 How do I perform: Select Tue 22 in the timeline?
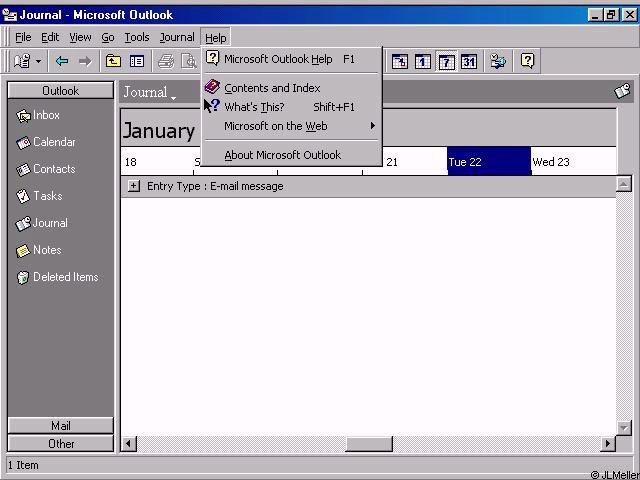coord(489,162)
